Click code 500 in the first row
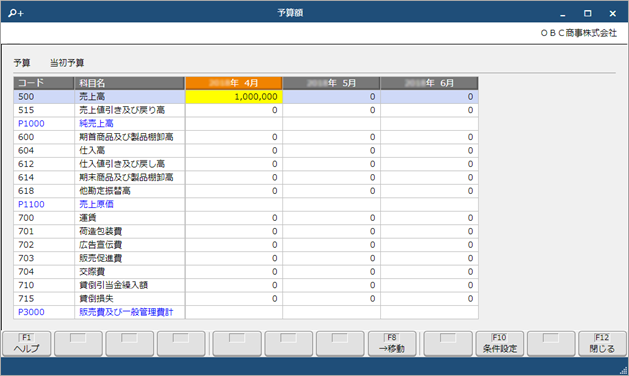The height and width of the screenshot is (376, 629). point(26,97)
